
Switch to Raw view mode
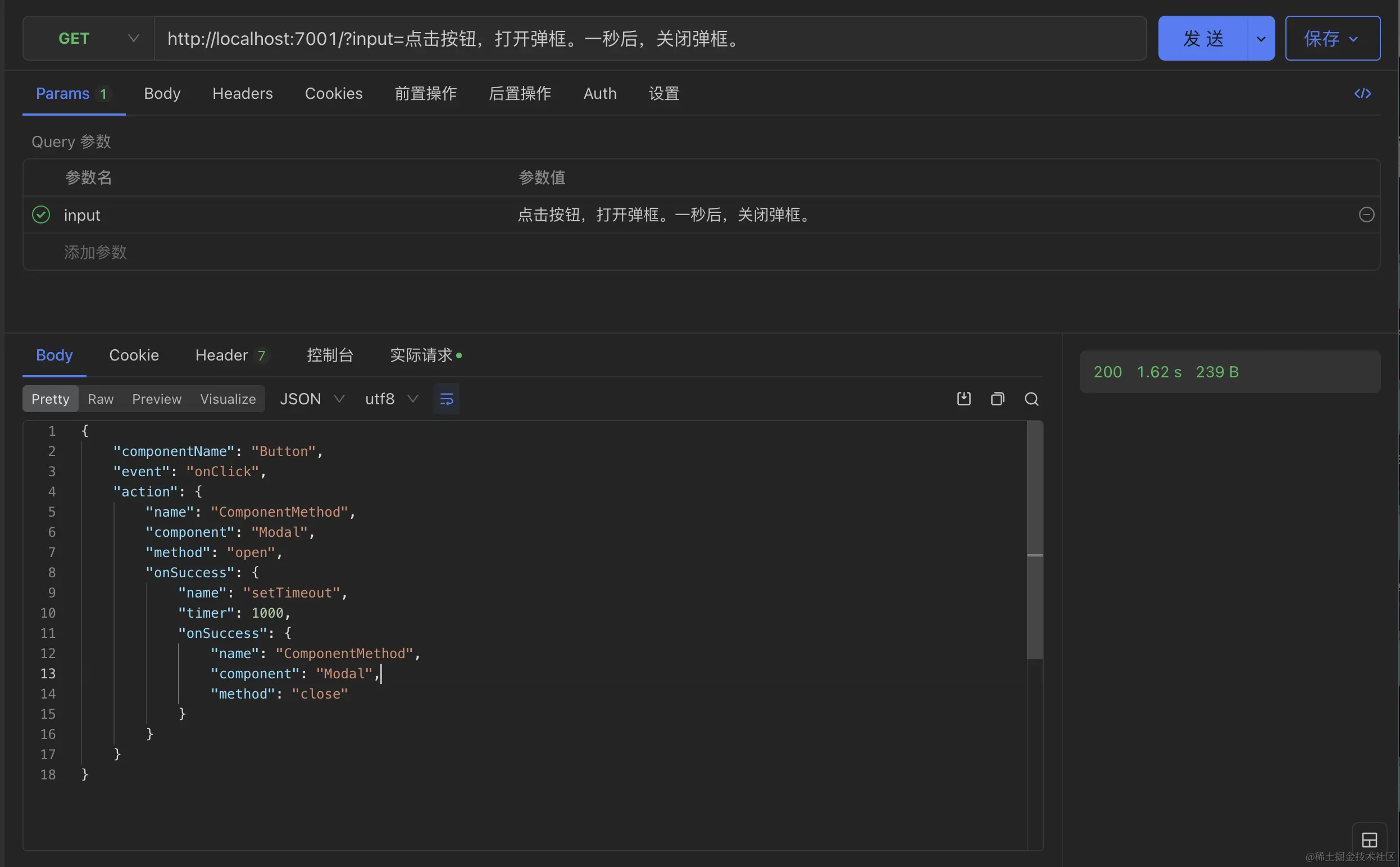(x=101, y=399)
